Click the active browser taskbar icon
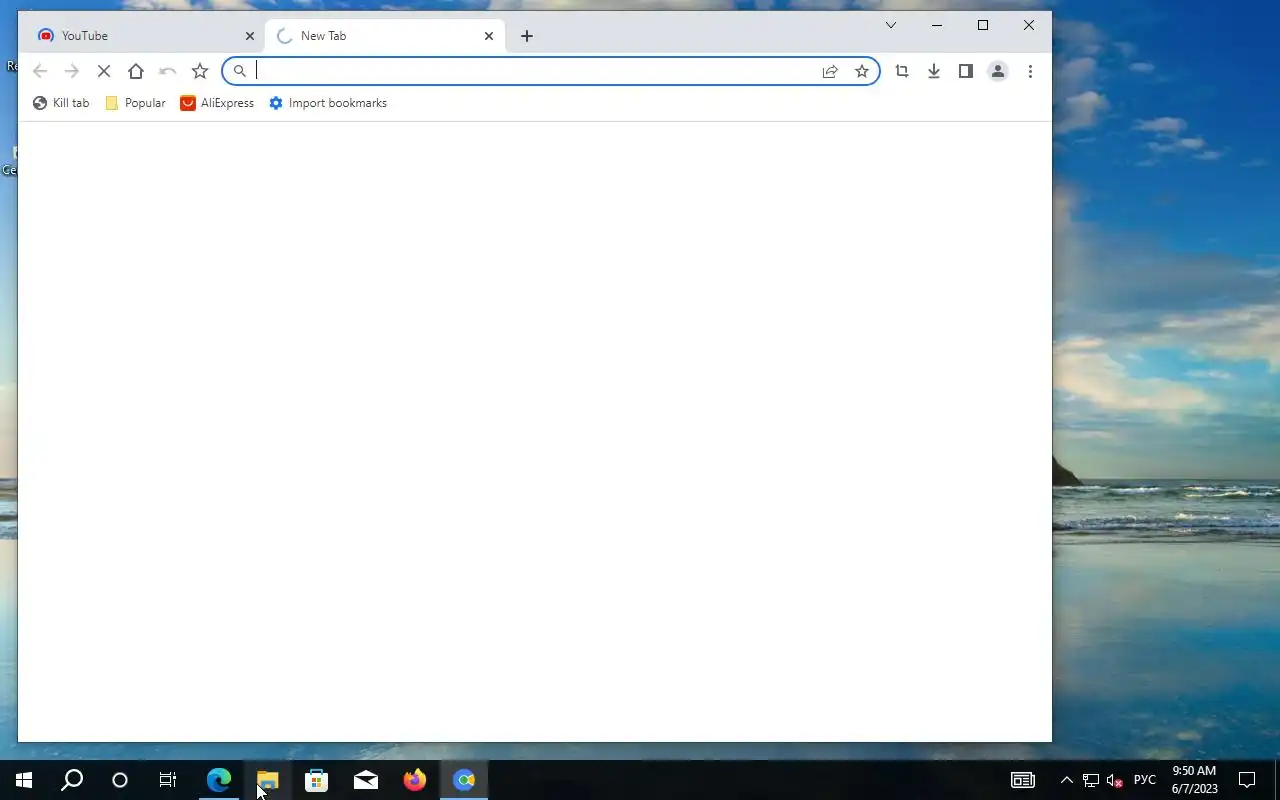 [464, 780]
